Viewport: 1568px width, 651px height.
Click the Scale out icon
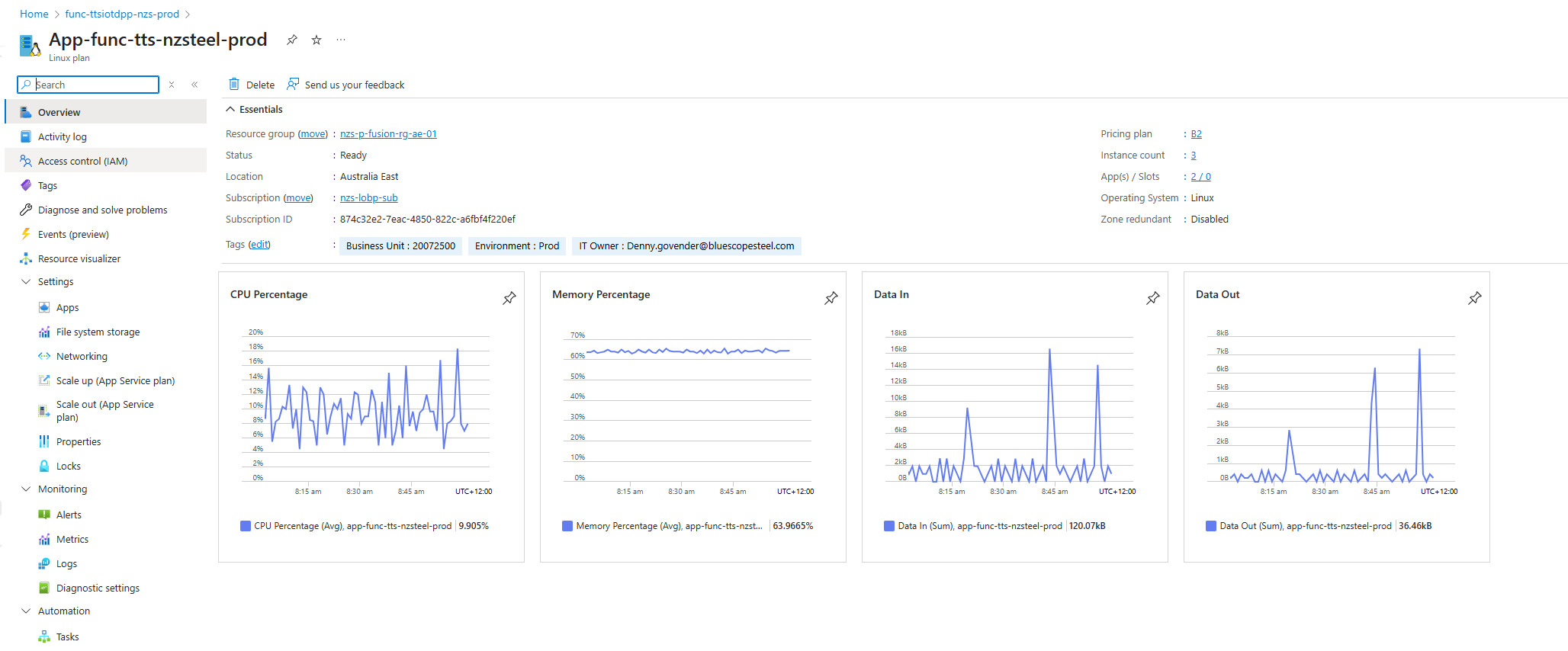[44, 411]
